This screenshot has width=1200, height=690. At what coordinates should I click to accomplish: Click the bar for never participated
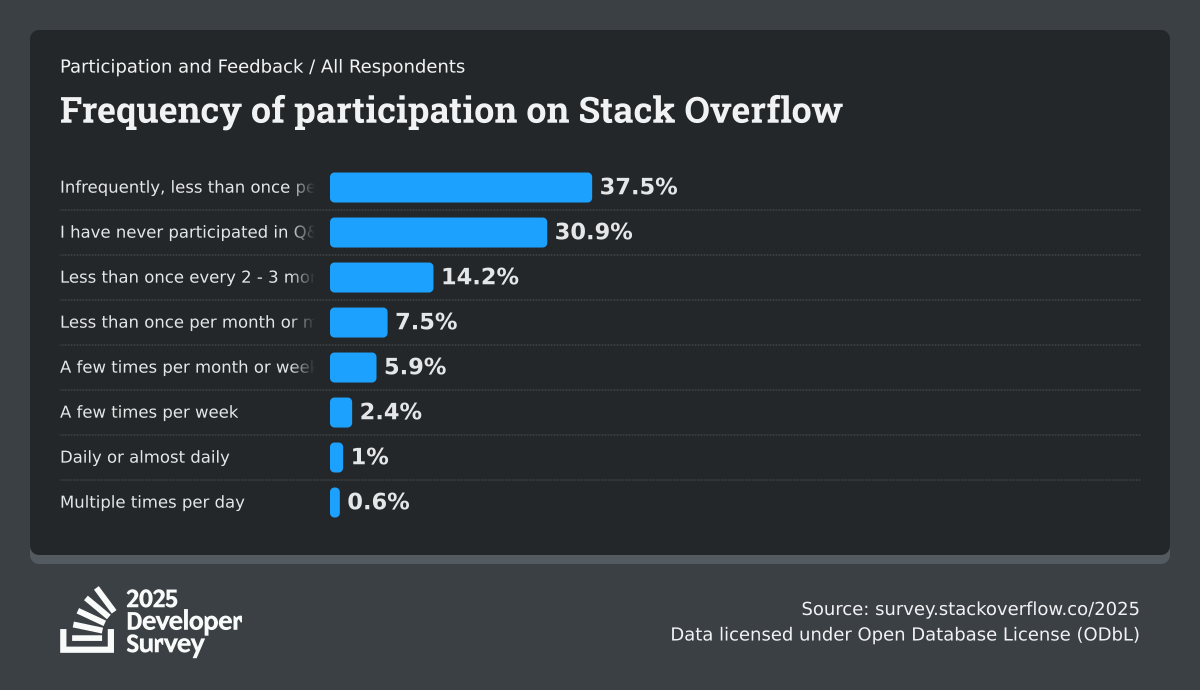[438, 232]
